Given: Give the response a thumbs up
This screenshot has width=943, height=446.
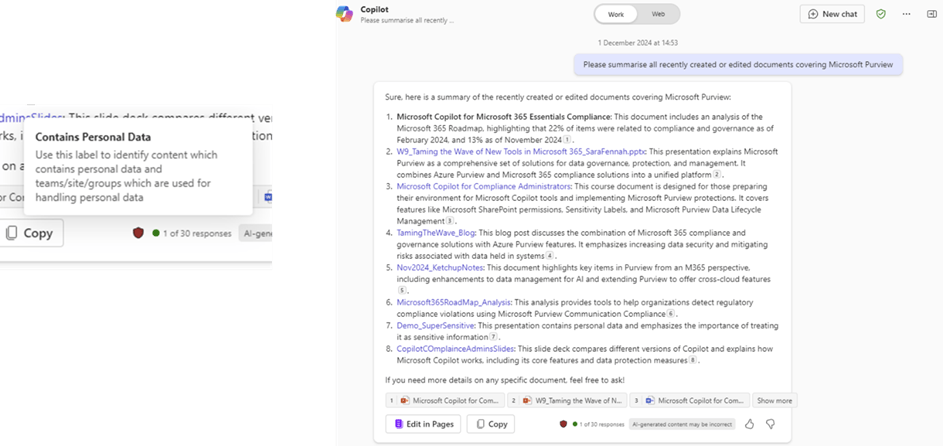Looking at the screenshot, I should tap(749, 424).
